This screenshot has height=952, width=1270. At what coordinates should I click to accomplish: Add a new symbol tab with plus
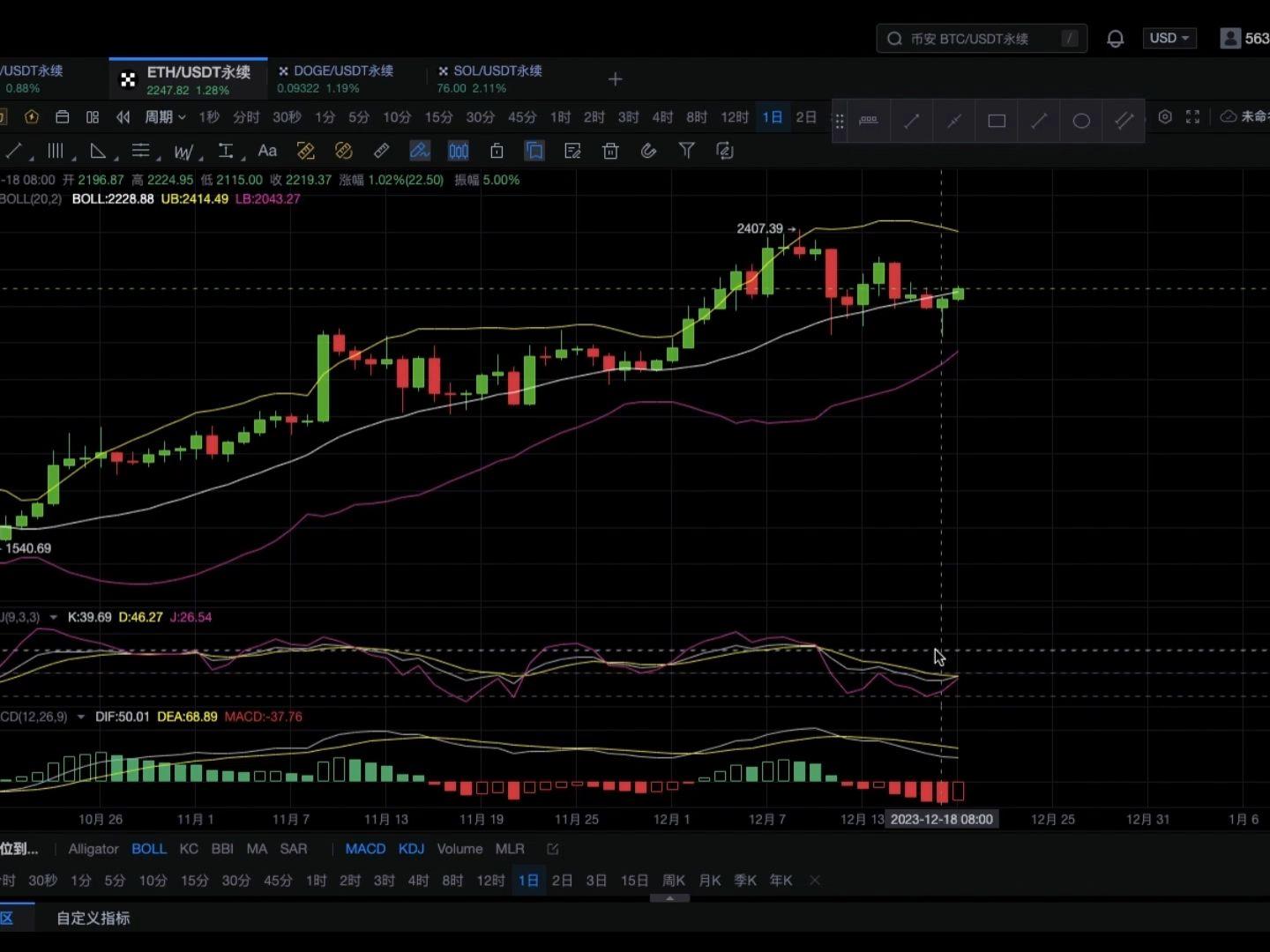[x=616, y=79]
